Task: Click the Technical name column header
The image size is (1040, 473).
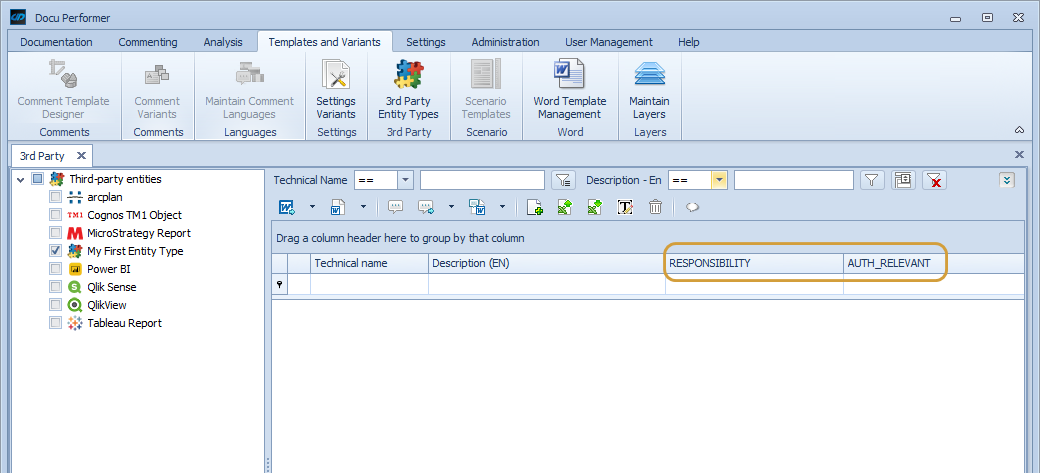Action: [368, 263]
